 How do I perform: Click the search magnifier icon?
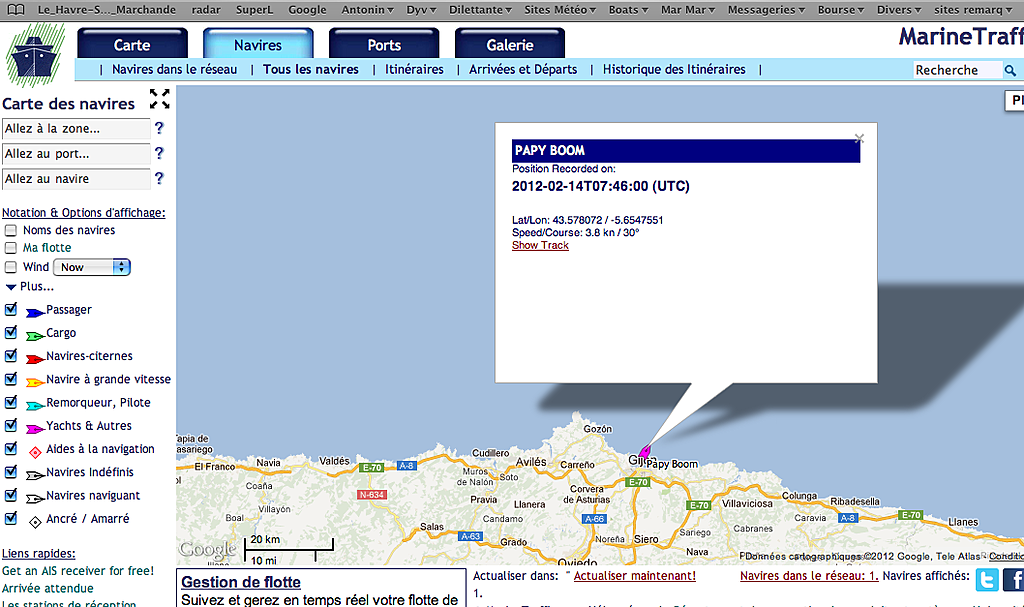point(1010,70)
